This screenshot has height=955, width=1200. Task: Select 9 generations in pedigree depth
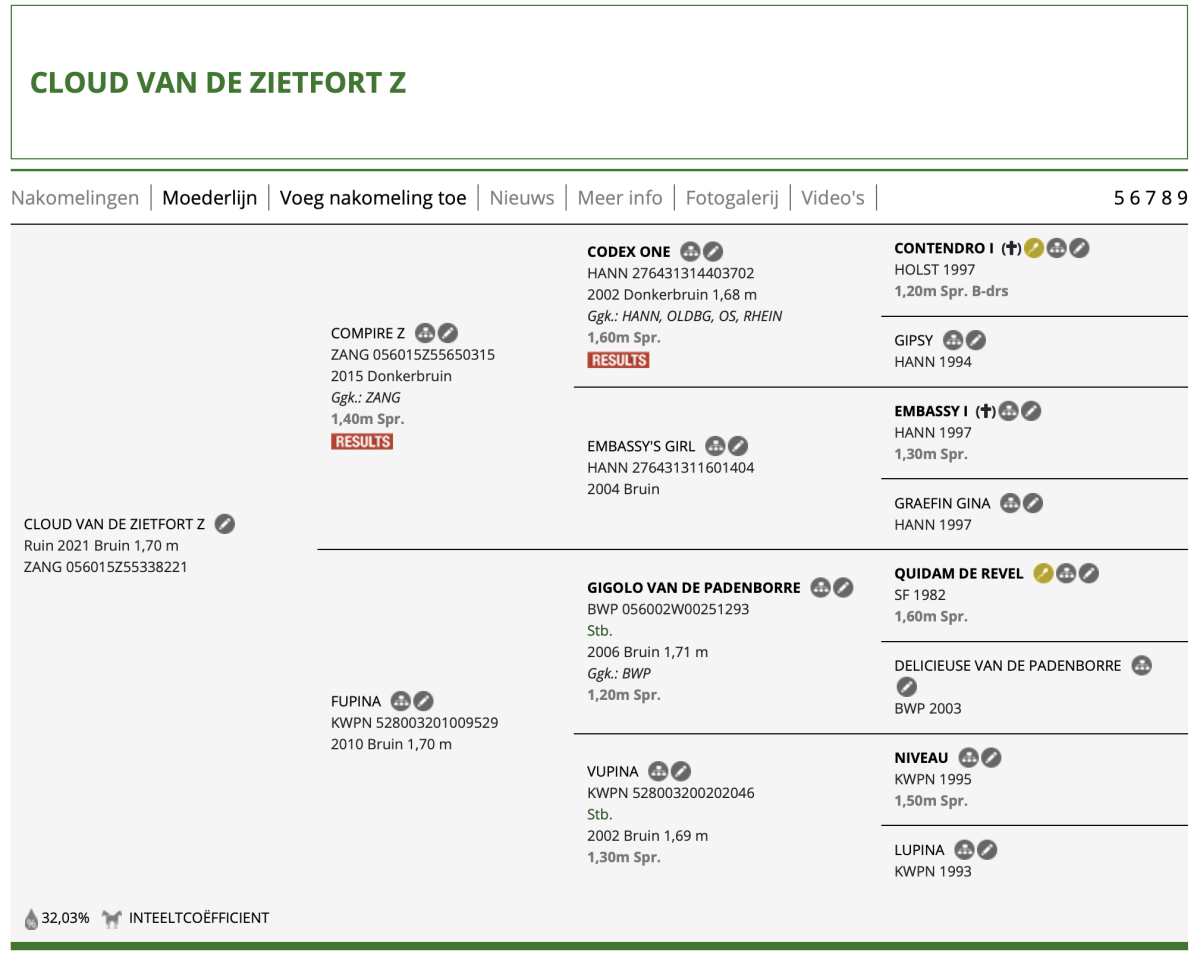point(1183,197)
